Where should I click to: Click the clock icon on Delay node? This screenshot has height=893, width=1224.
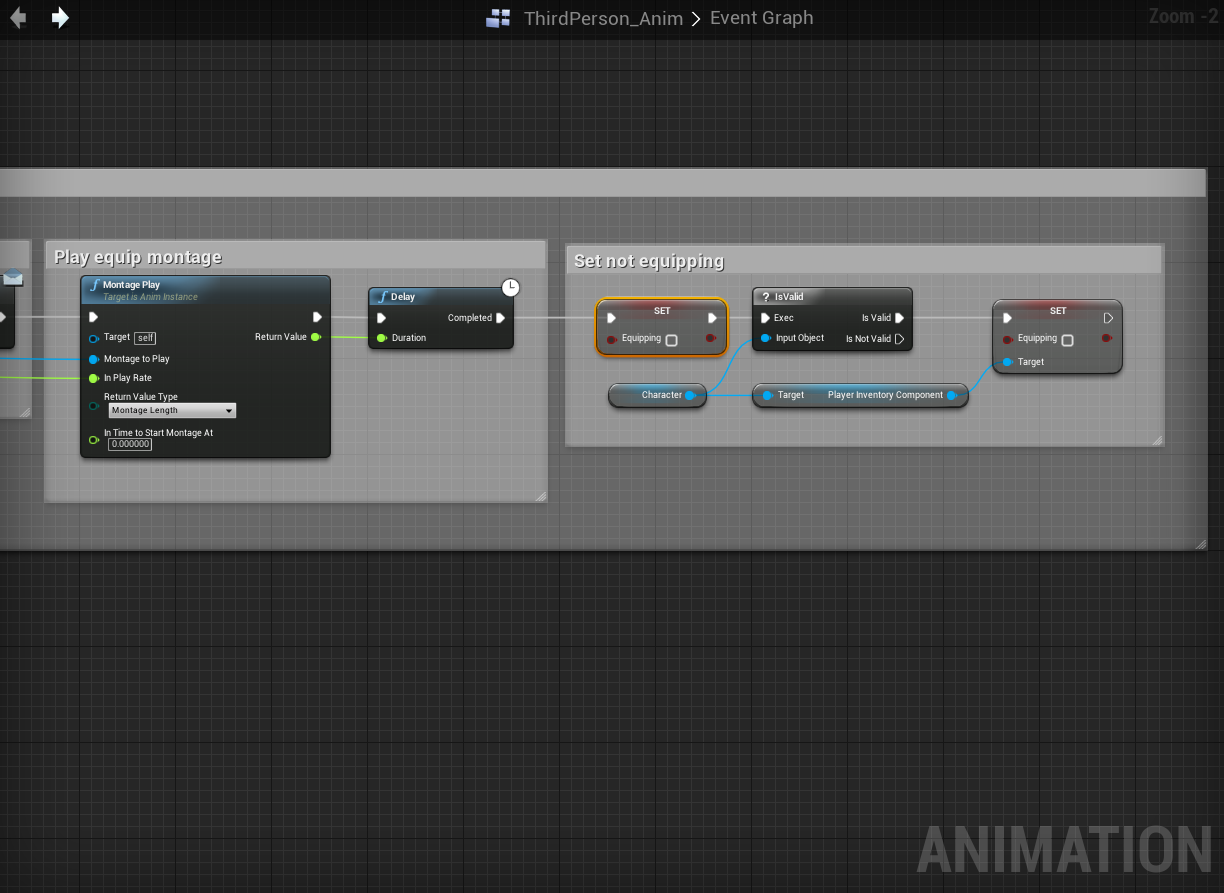coord(510,288)
